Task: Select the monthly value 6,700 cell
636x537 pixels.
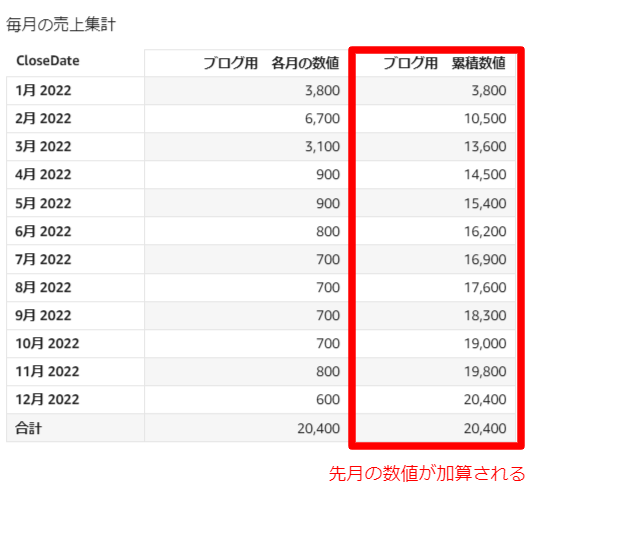Action: coord(322,118)
